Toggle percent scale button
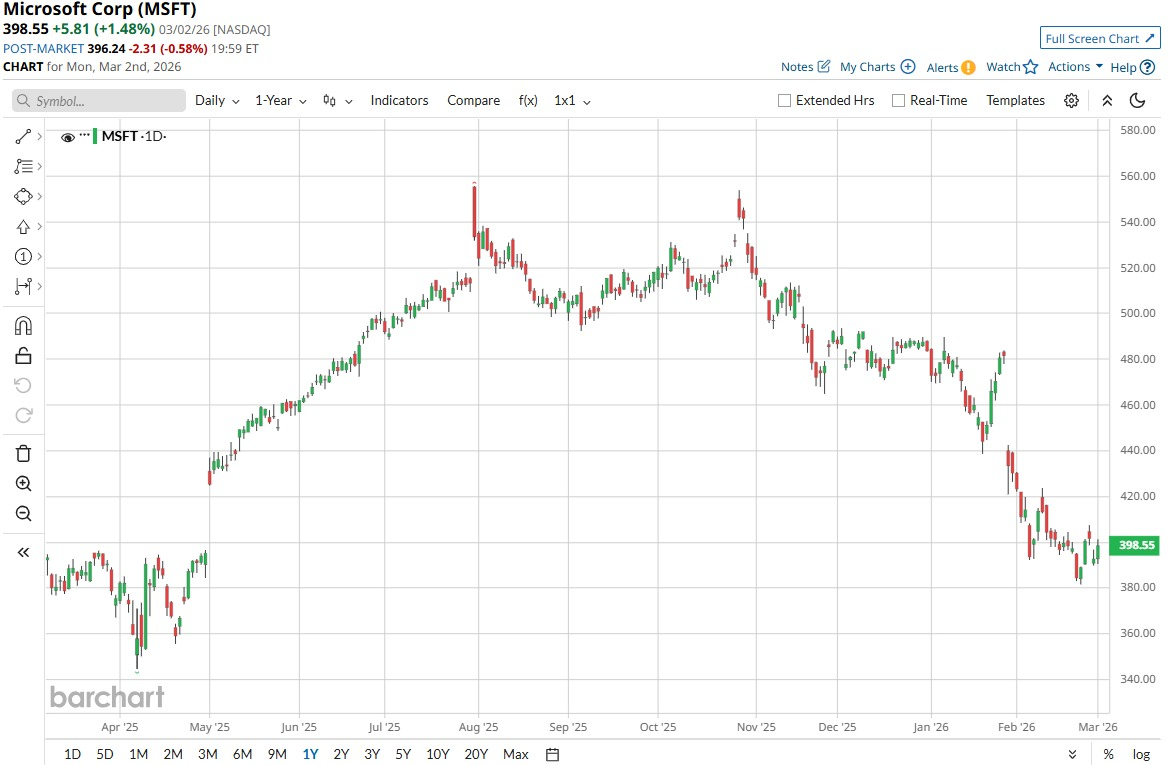Image resolution: width=1169 pixels, height=765 pixels. [1109, 755]
